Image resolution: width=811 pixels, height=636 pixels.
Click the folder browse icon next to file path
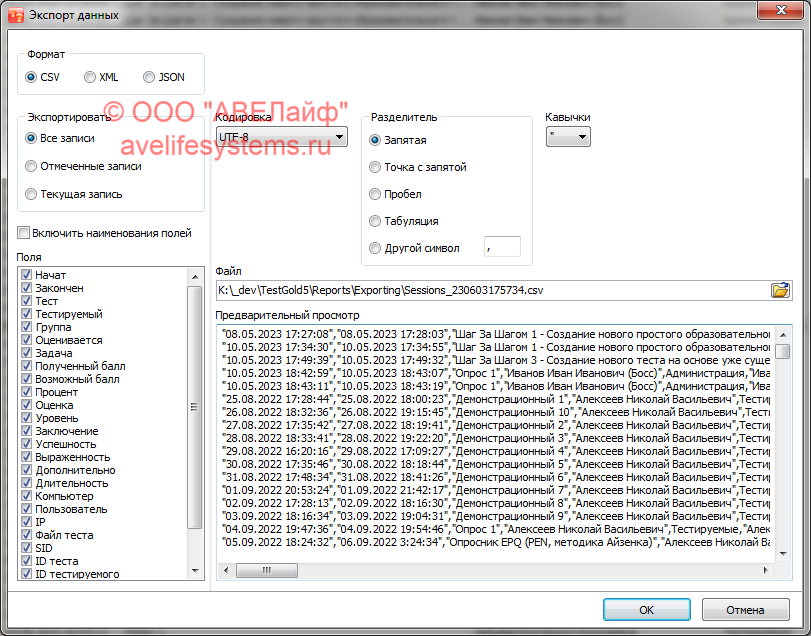tap(780, 290)
